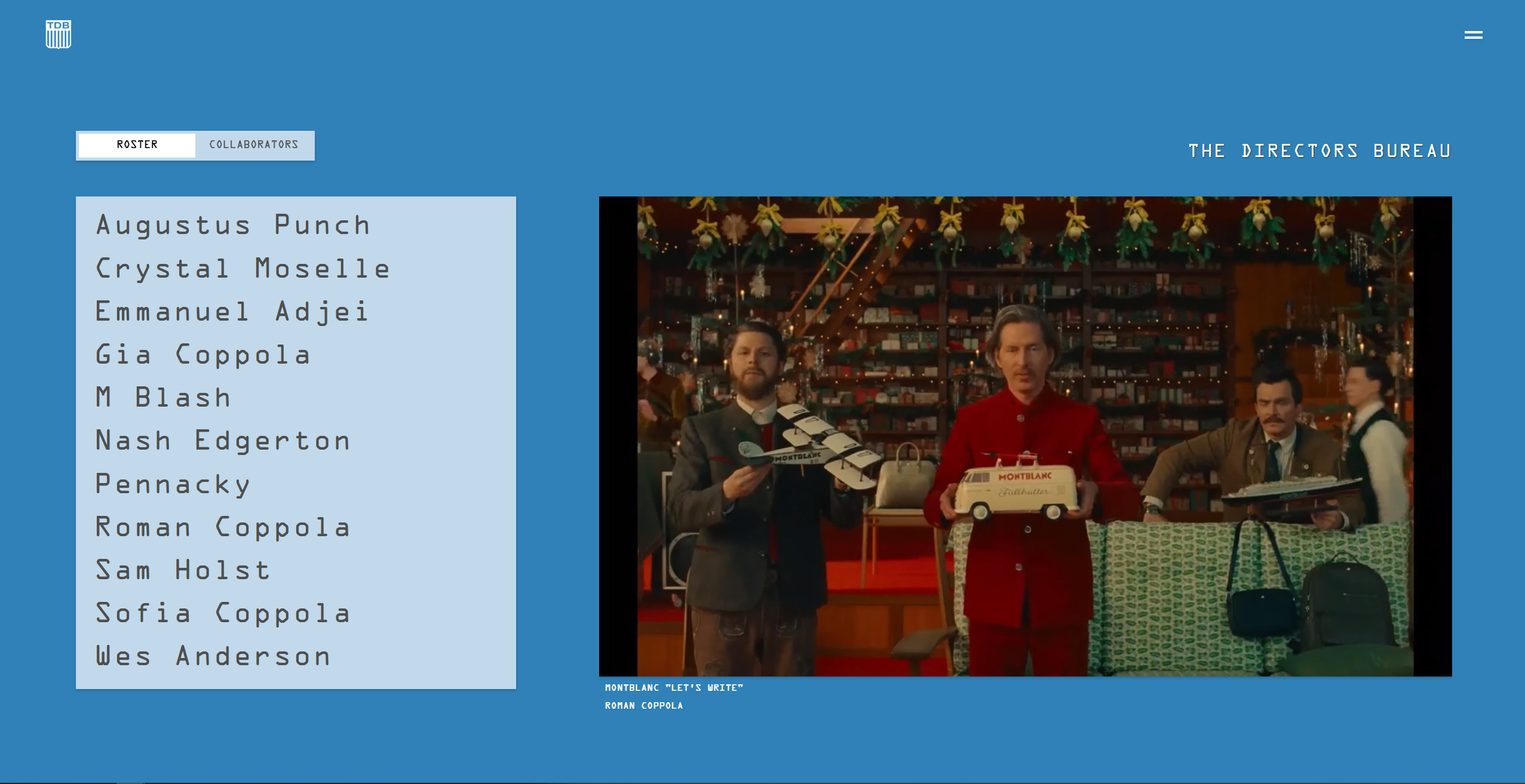Open Roman Coppola's roster entry
1525x784 pixels.
pos(223,527)
